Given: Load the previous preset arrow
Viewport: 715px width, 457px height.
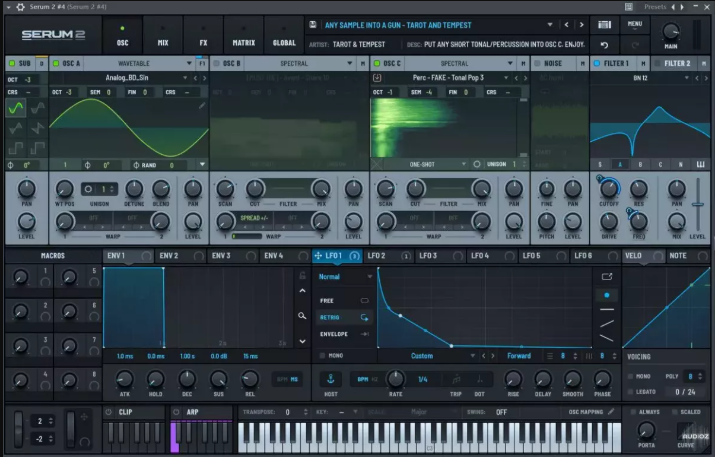Looking at the screenshot, I should [x=566, y=25].
